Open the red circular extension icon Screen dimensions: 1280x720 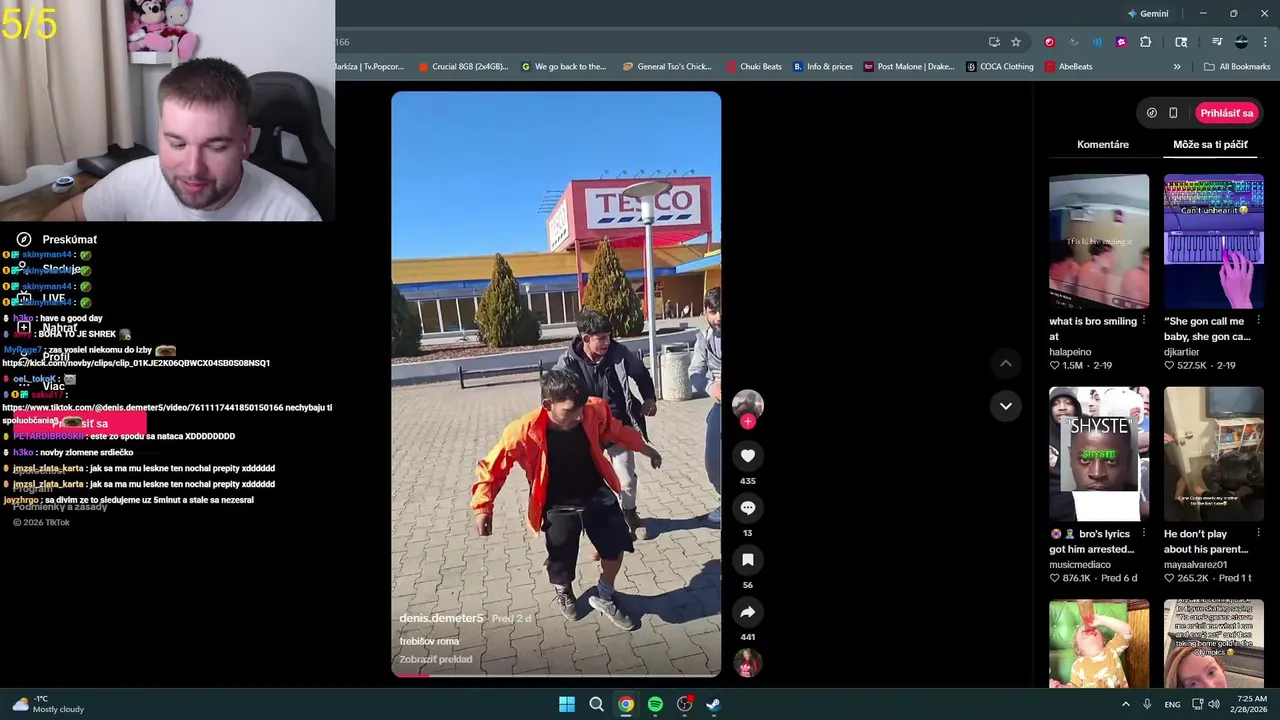(x=1049, y=42)
